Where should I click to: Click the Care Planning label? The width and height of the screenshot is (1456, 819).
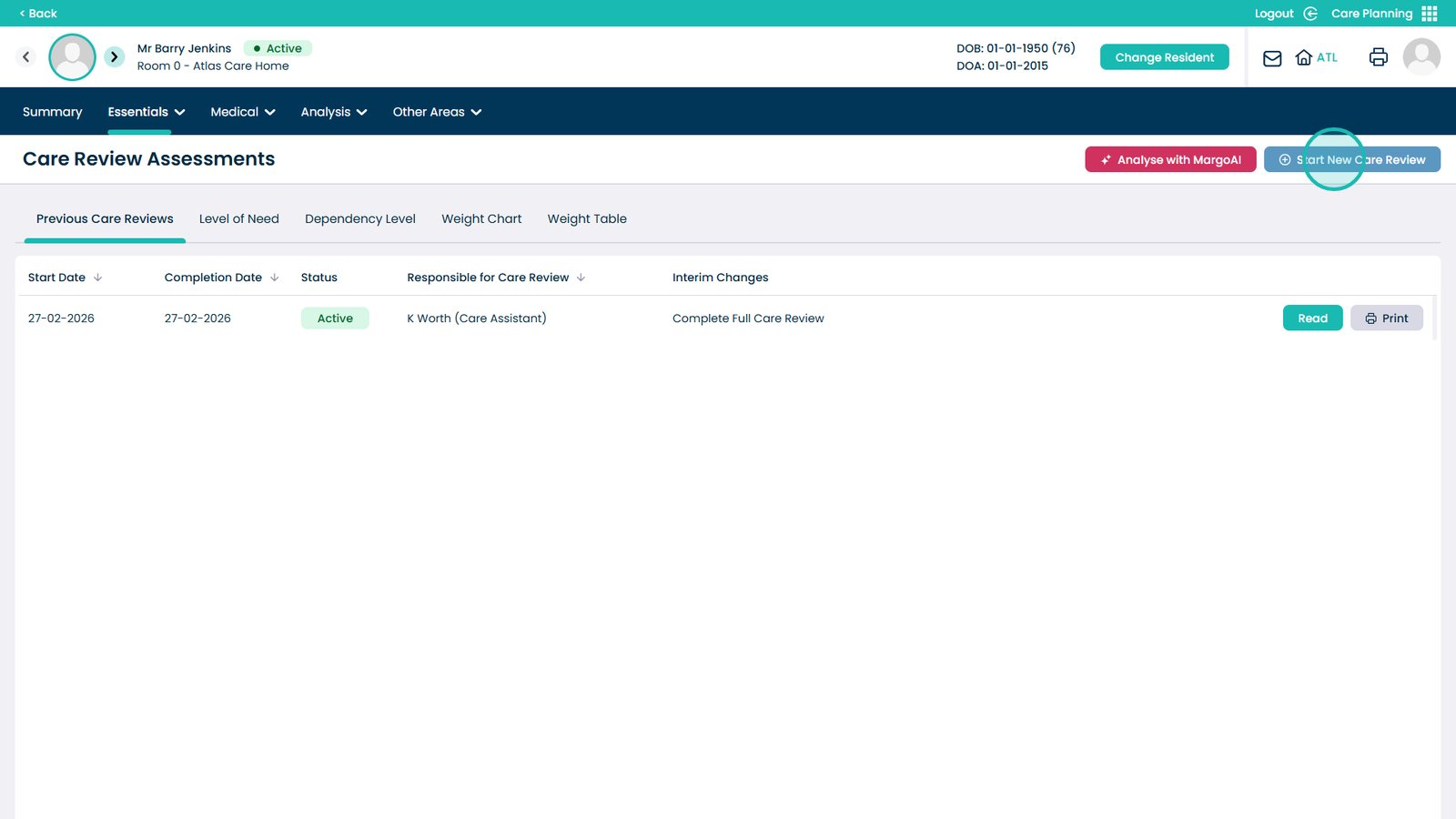(1371, 14)
